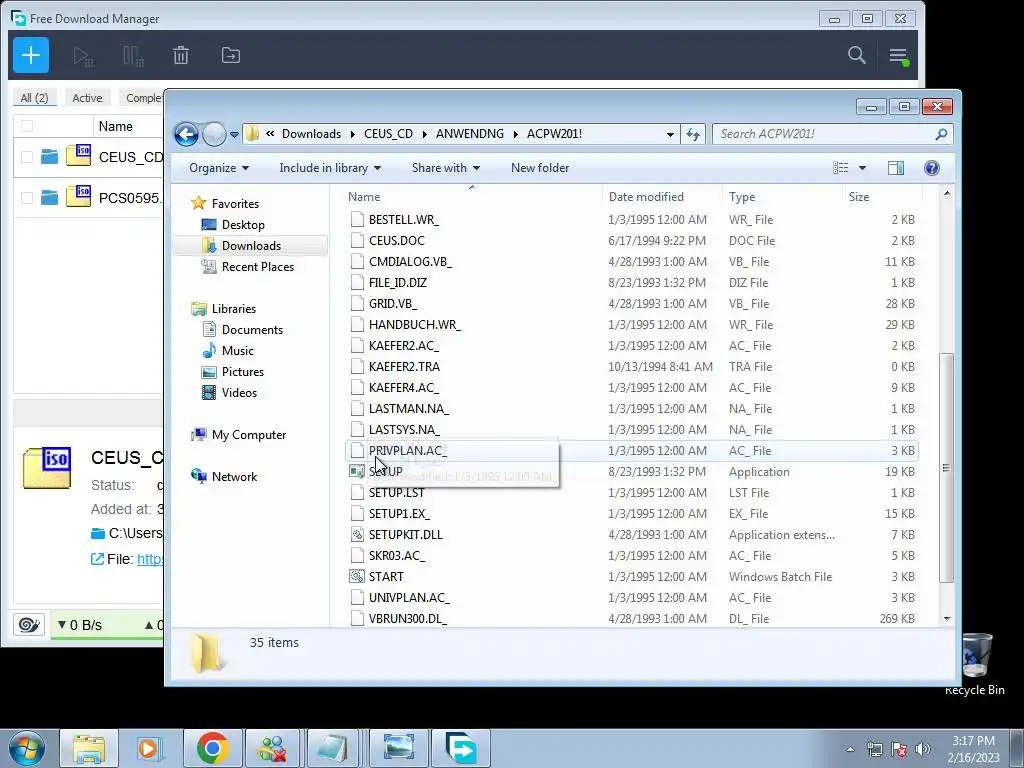Screen dimensions: 1024x768
Task: Open Documents library
Action: pyautogui.click(x=252, y=330)
